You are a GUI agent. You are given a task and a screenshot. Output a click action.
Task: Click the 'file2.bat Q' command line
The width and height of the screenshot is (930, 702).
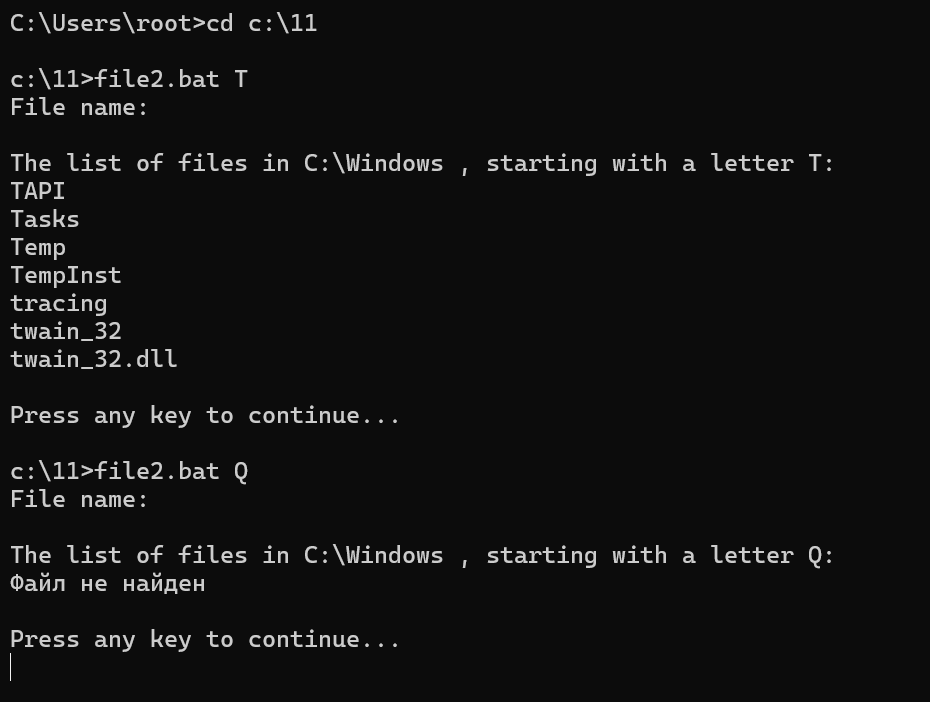pos(129,472)
